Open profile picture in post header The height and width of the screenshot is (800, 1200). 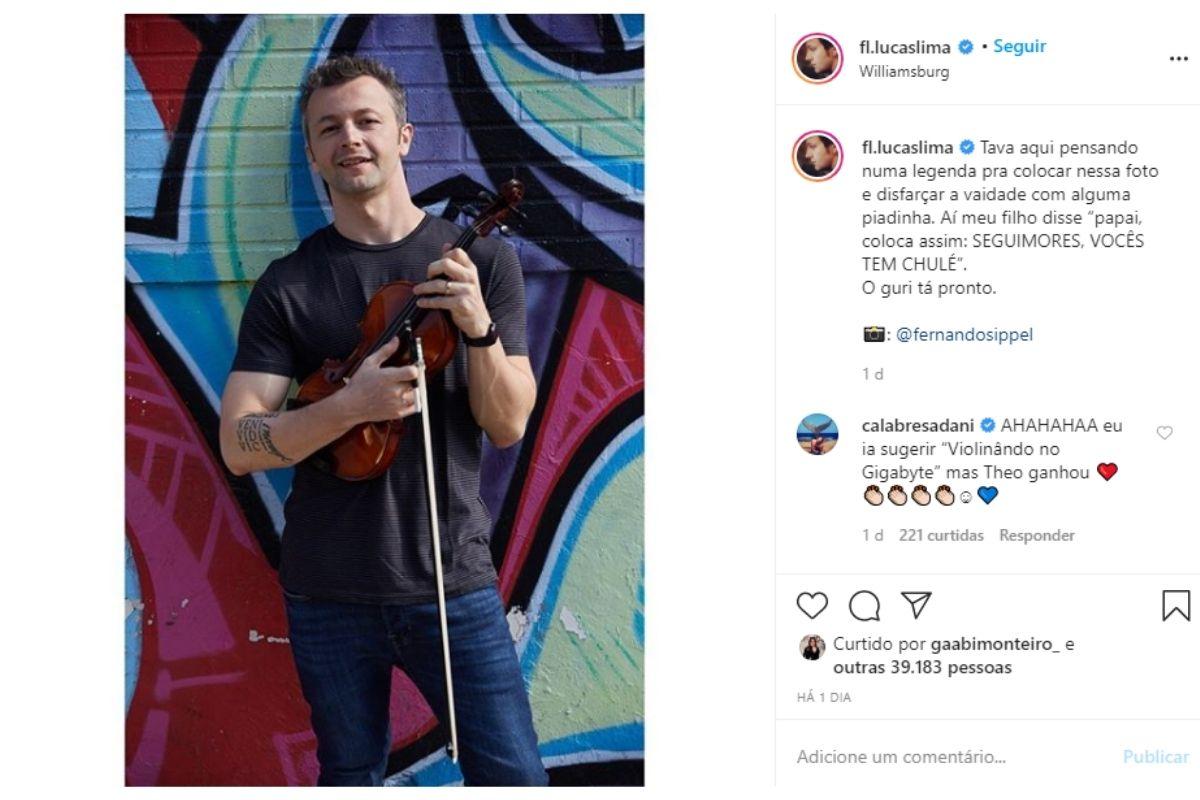(817, 58)
